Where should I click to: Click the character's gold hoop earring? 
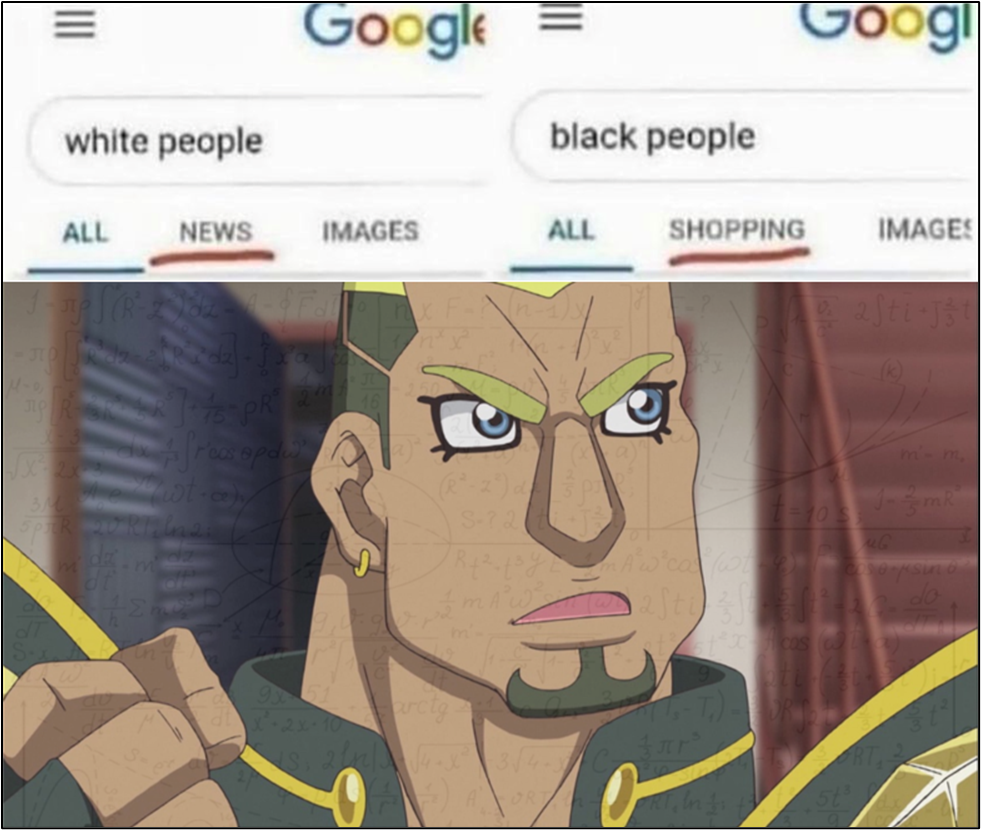(362, 562)
